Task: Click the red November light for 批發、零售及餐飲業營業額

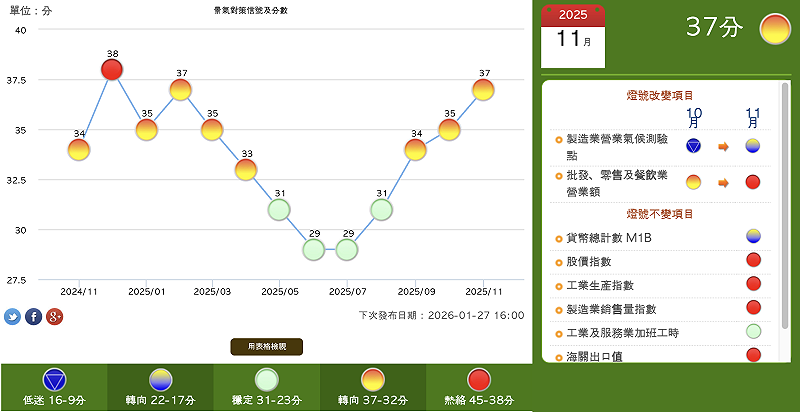Action: pyautogui.click(x=753, y=182)
